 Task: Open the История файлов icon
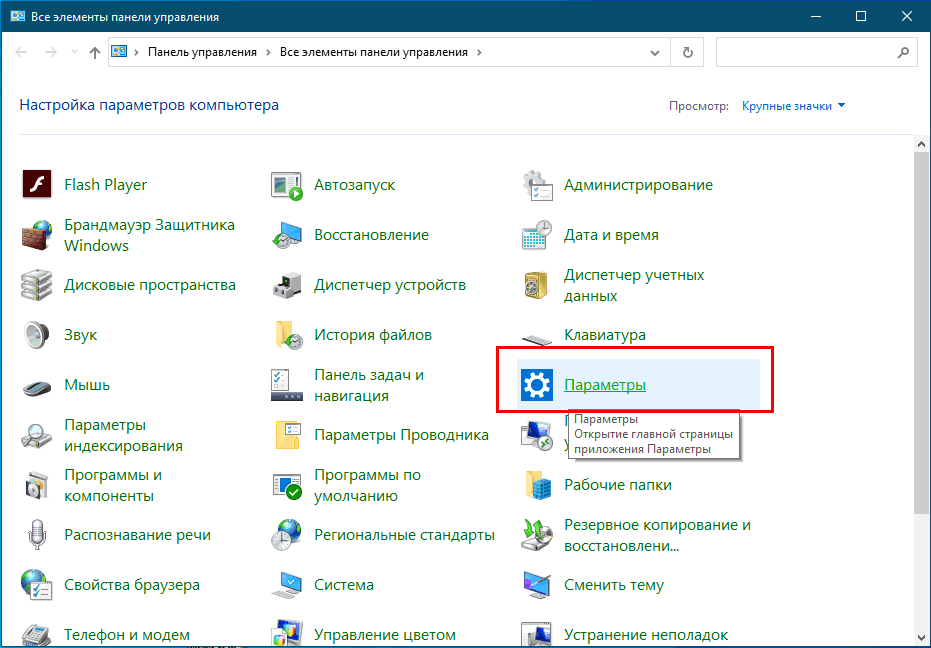288,335
